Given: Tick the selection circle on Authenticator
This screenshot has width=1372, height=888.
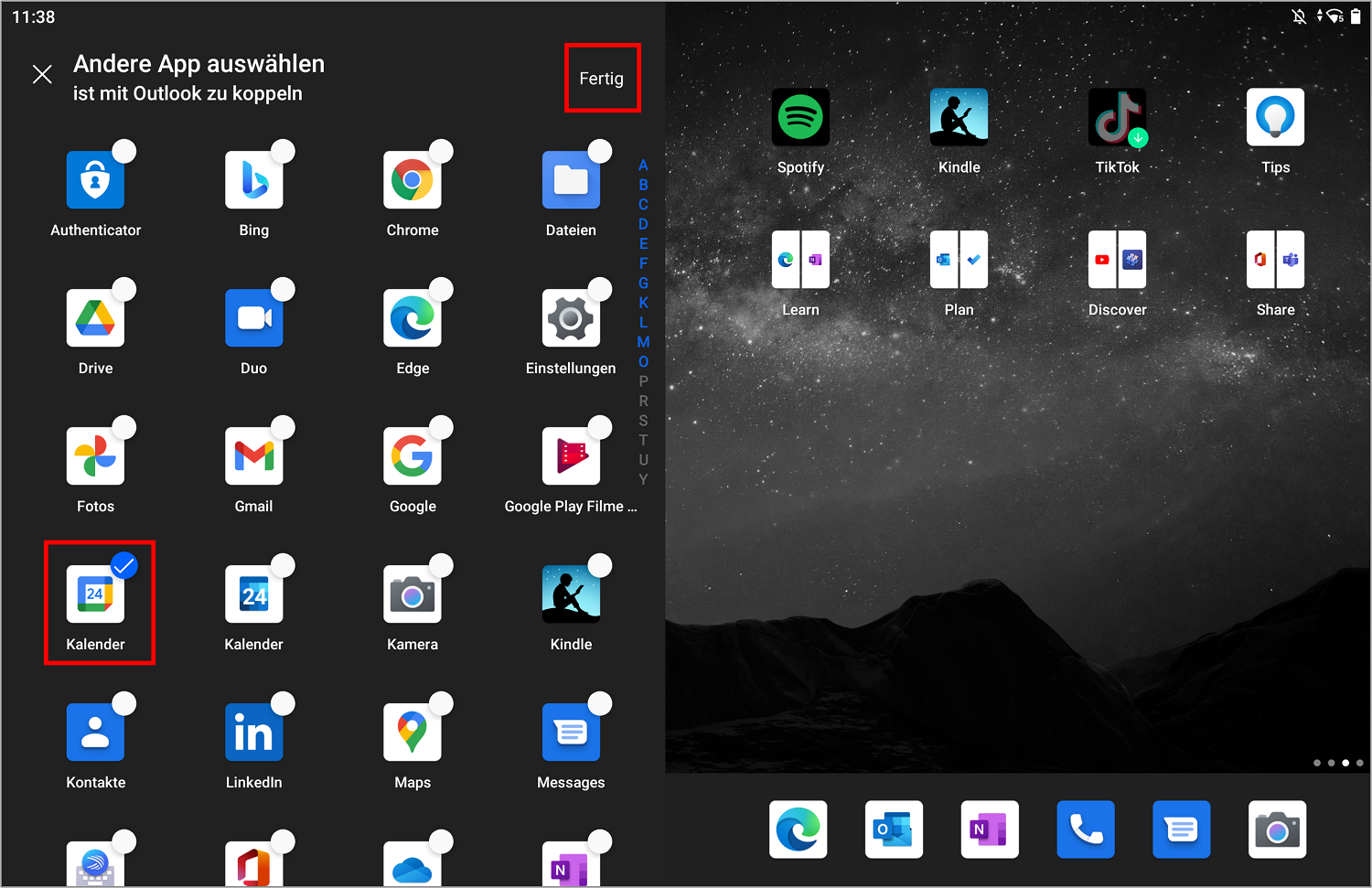Looking at the screenshot, I should point(124,151).
